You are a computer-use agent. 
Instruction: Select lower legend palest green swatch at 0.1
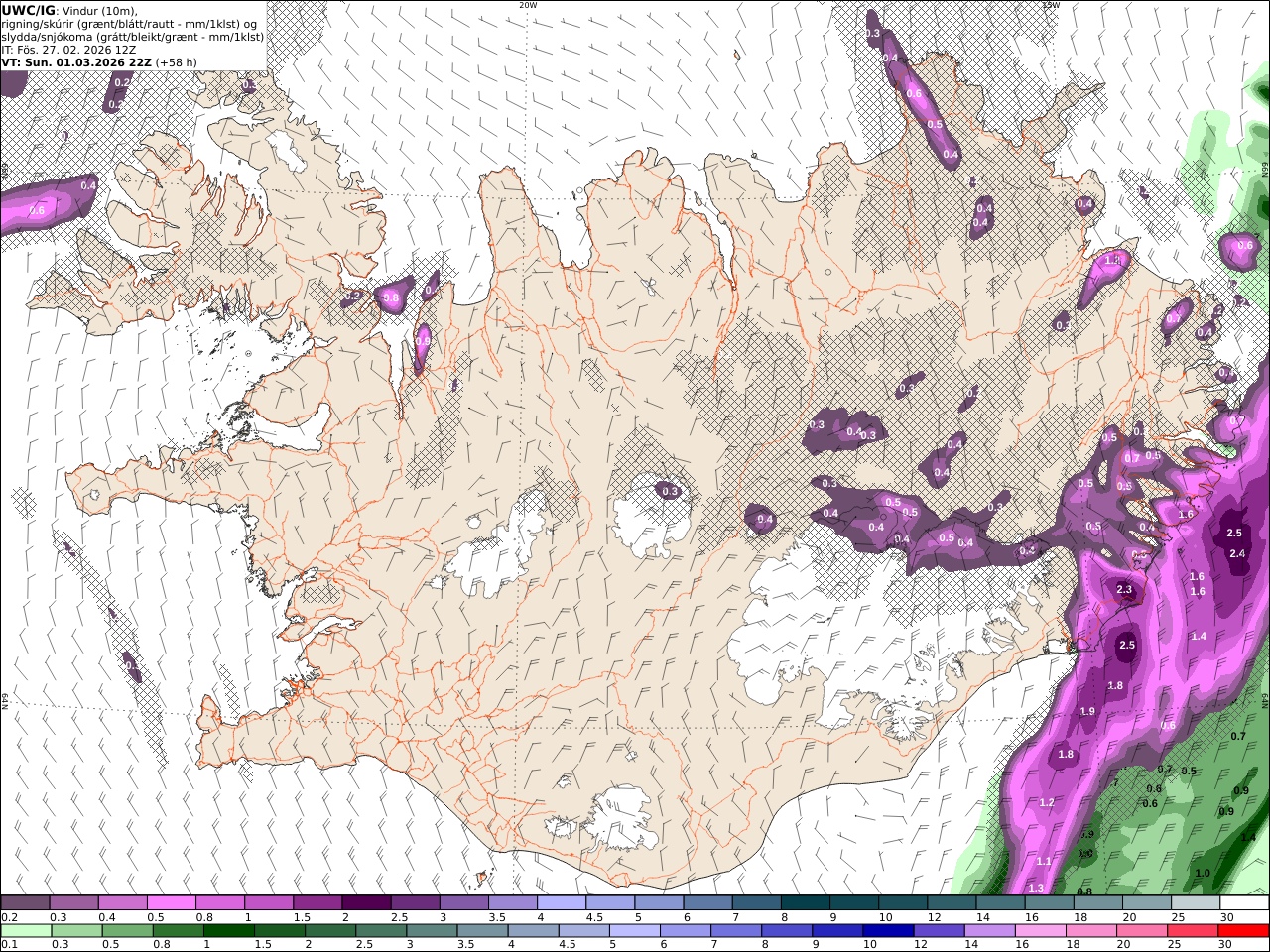pos(26,931)
